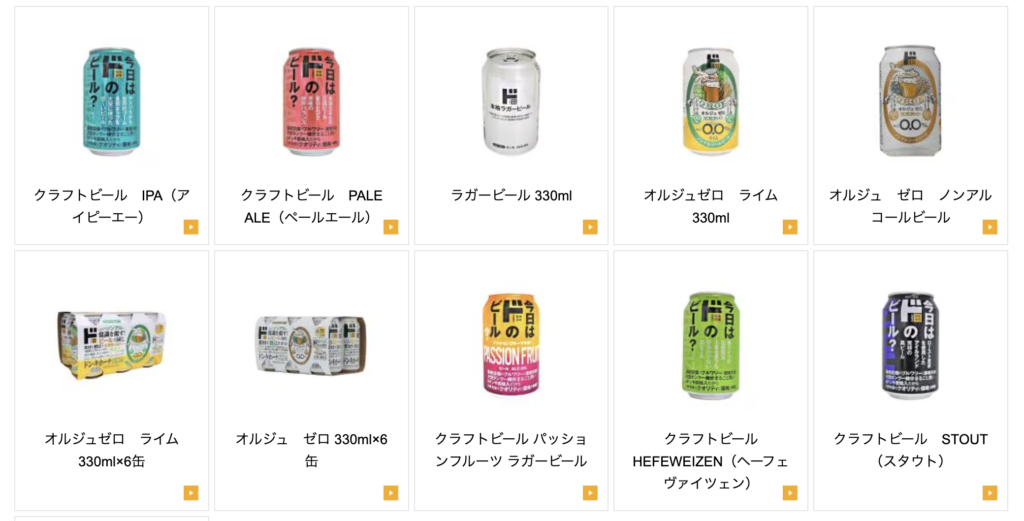Open the オルジュ ゼロ ノンアルコールビール link

[x=910, y=206]
